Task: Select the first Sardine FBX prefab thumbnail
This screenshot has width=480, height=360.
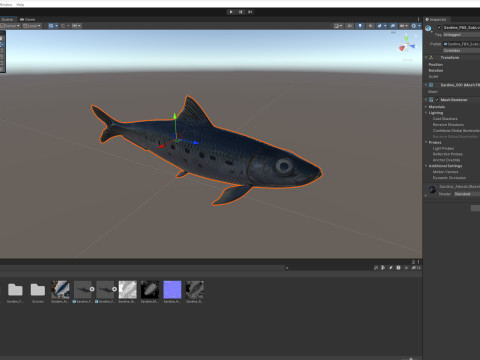Action: [83, 289]
